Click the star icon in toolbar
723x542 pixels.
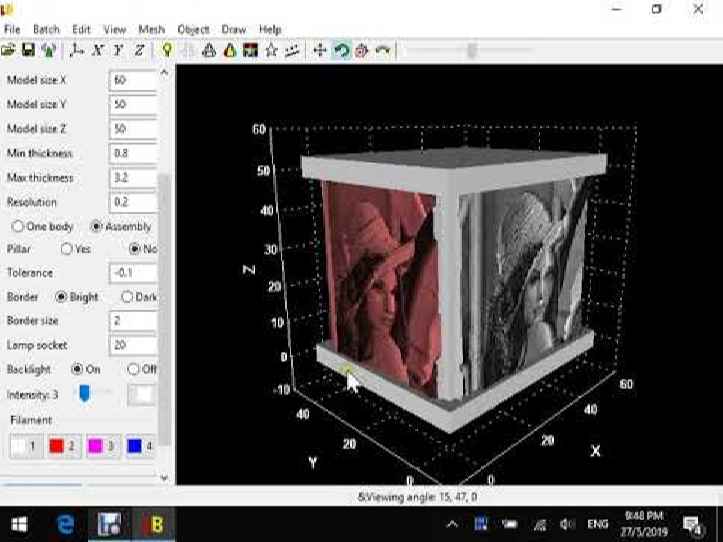pos(271,50)
